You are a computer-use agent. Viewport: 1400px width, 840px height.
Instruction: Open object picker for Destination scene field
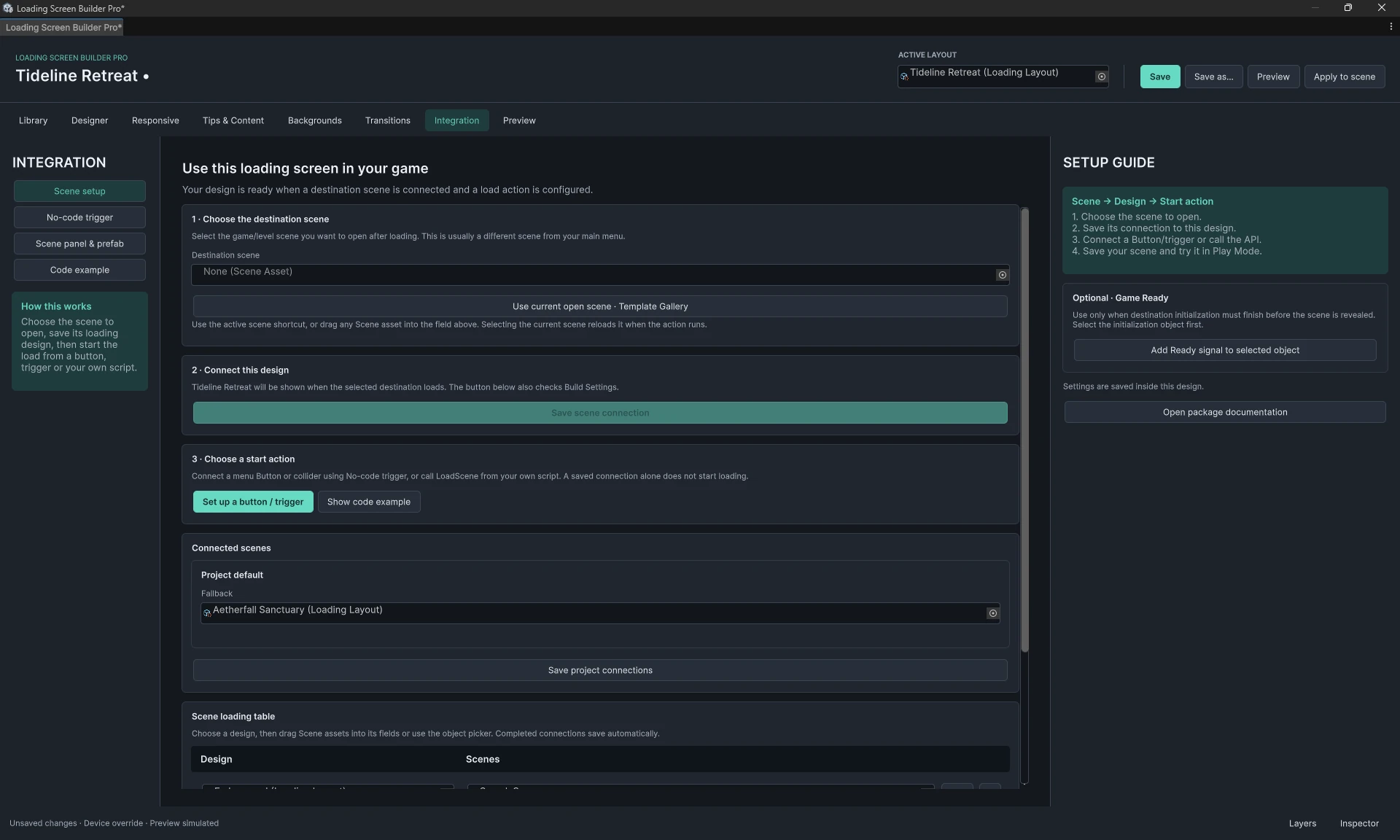pyautogui.click(x=1002, y=275)
